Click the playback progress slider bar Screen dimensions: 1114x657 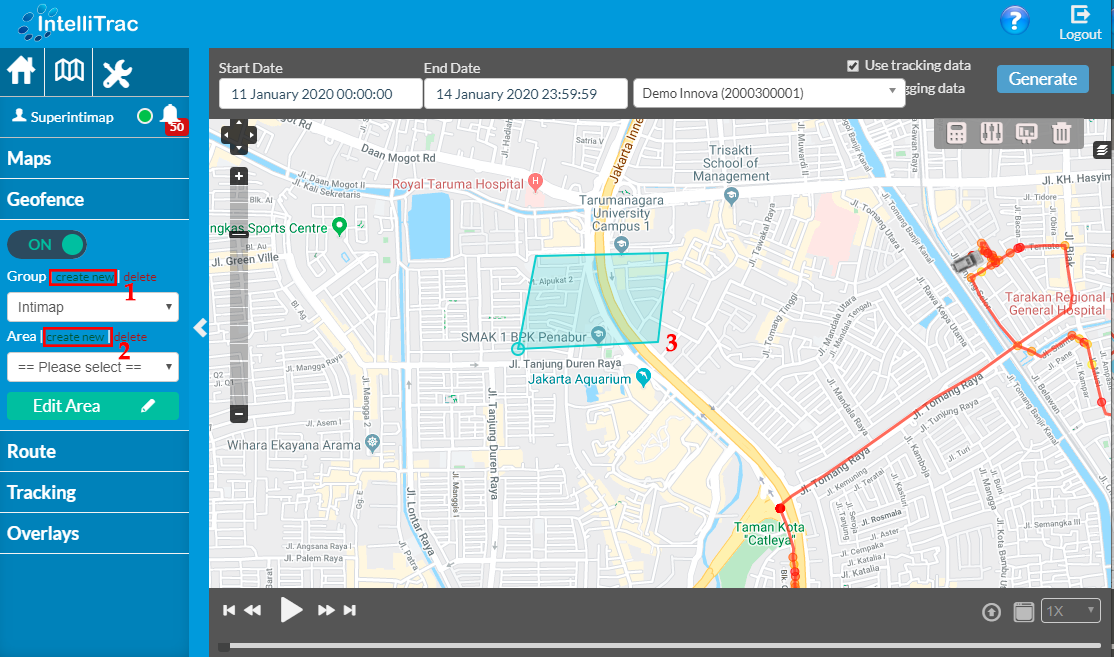click(x=660, y=646)
